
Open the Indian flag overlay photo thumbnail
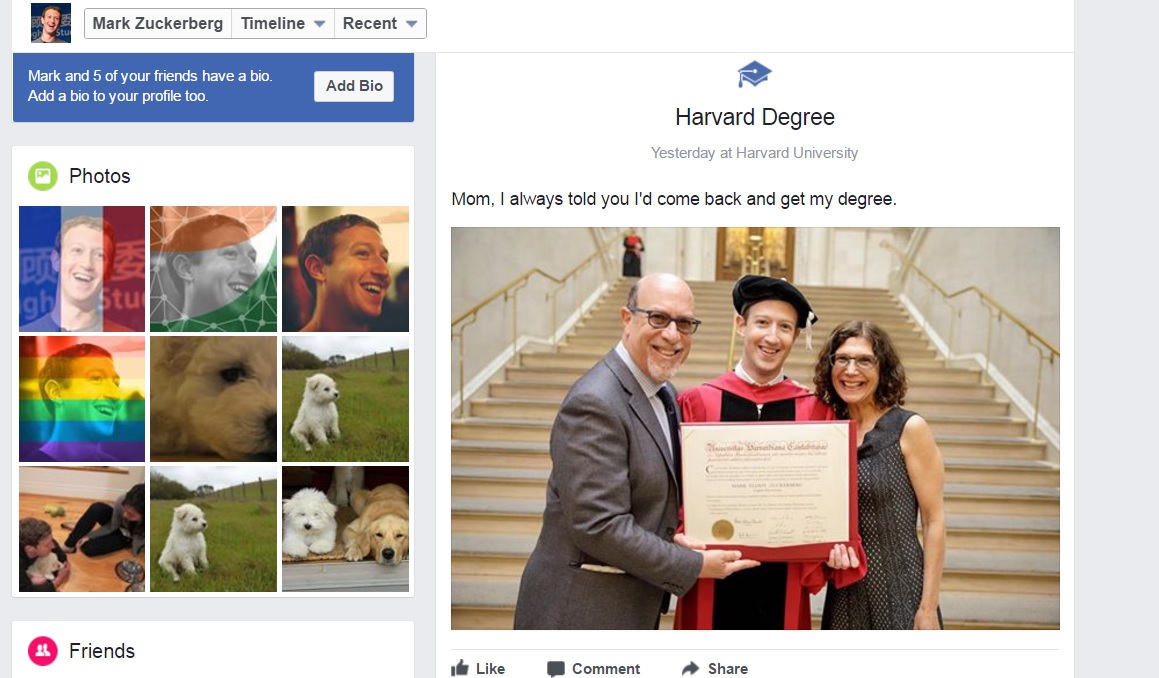[x=213, y=268]
